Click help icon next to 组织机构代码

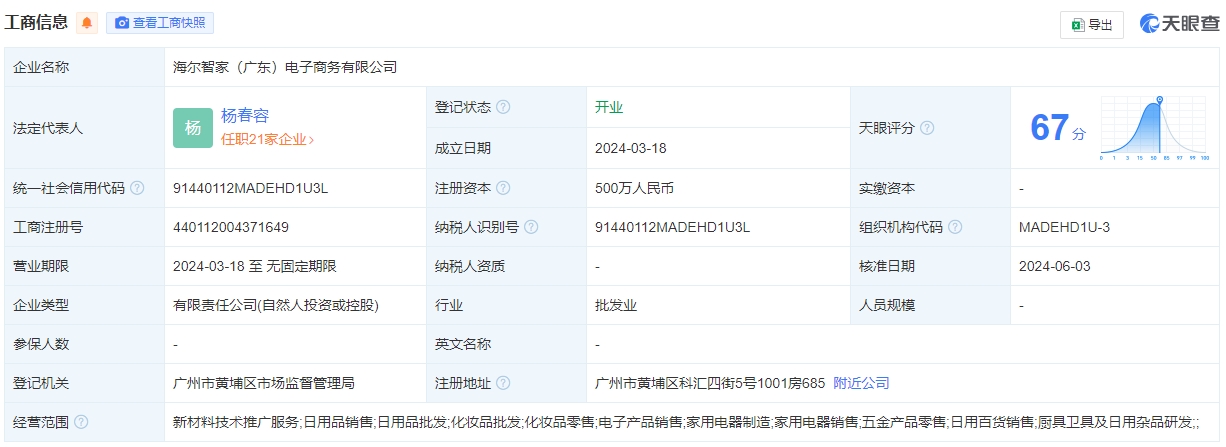(955, 227)
